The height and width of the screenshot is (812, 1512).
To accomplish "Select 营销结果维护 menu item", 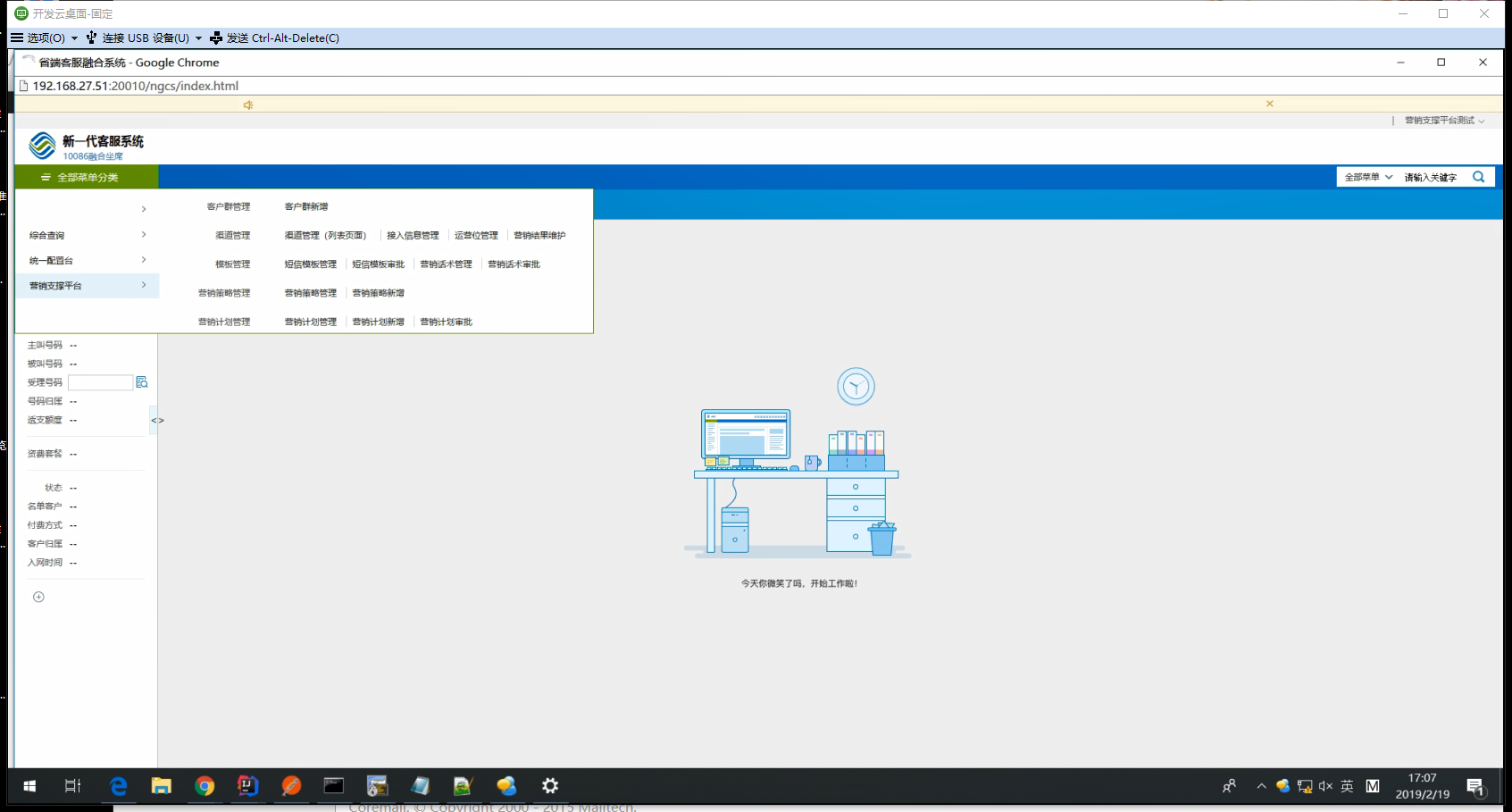I will 539,235.
